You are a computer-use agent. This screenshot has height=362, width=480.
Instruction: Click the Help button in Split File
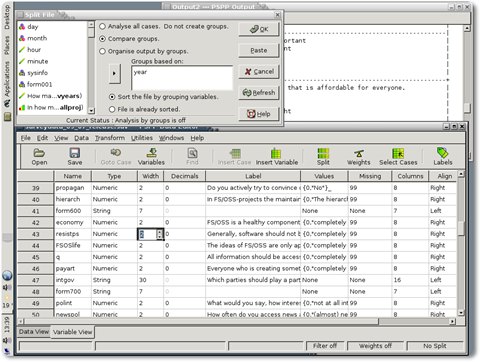click(259, 114)
